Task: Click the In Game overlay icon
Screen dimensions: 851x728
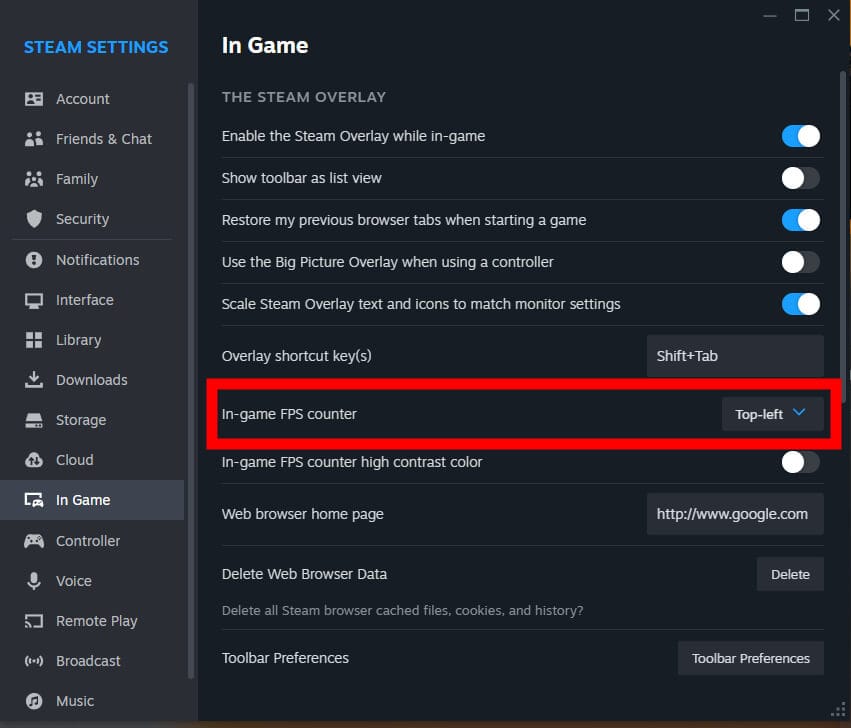Action: coord(34,500)
